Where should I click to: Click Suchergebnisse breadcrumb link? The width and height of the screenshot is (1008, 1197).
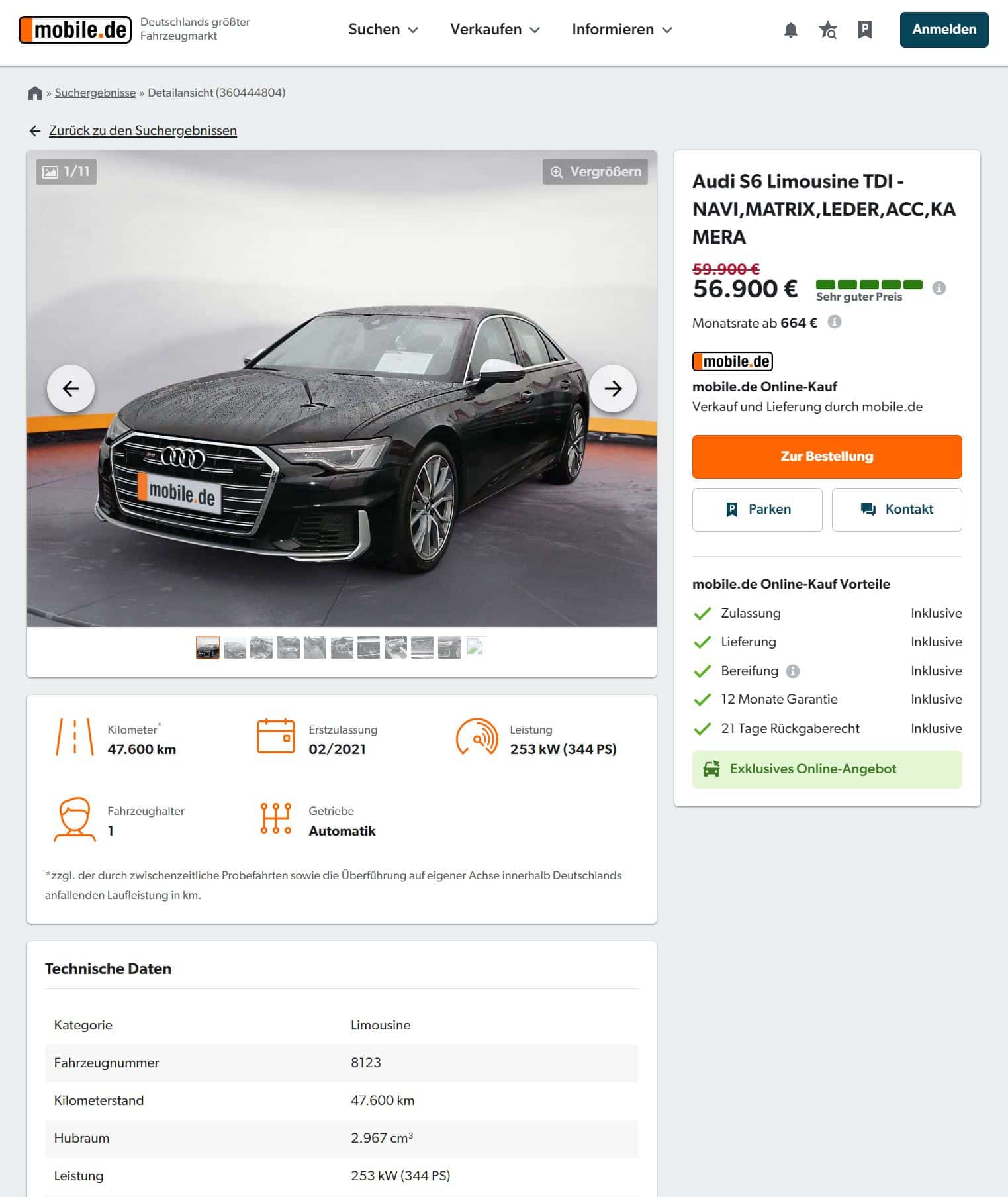click(x=95, y=93)
